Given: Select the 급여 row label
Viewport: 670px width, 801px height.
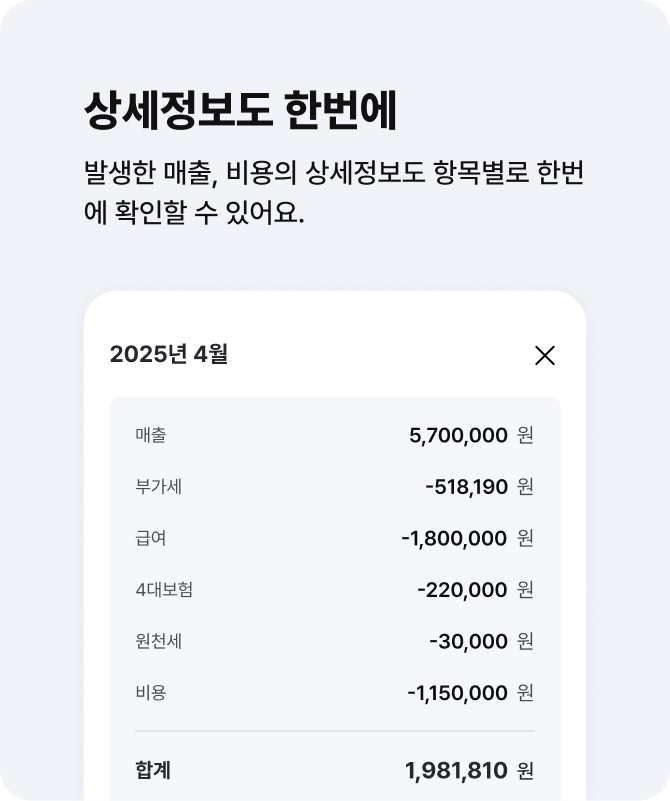Looking at the screenshot, I should tap(151, 538).
